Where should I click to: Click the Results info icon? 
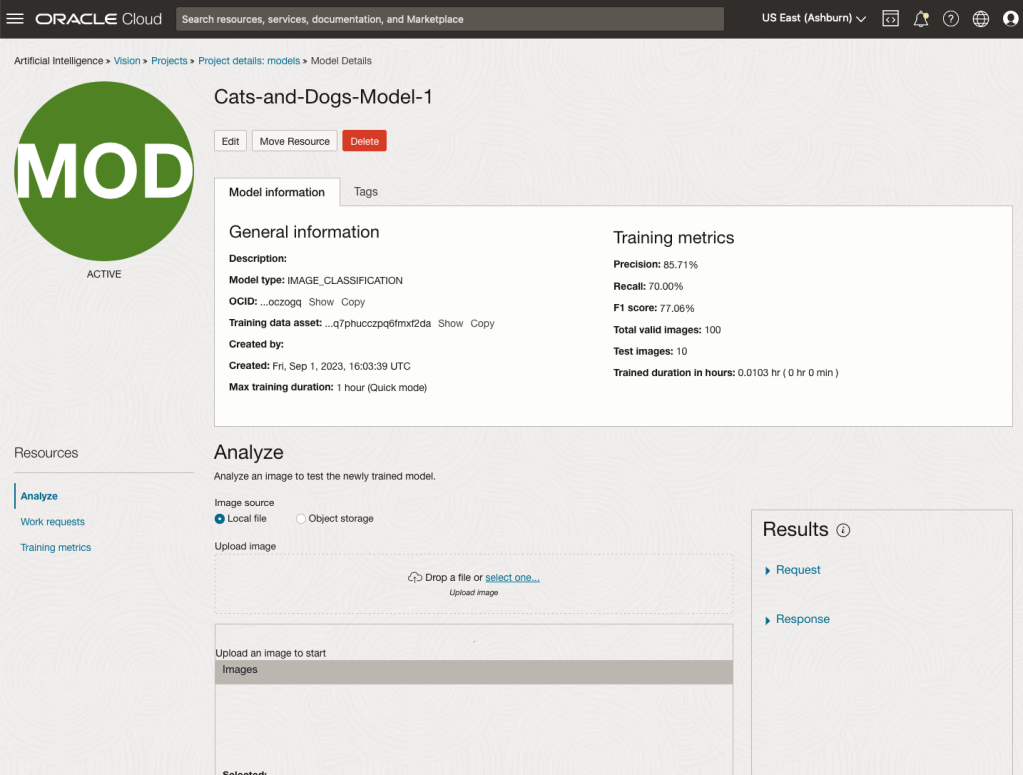point(843,530)
